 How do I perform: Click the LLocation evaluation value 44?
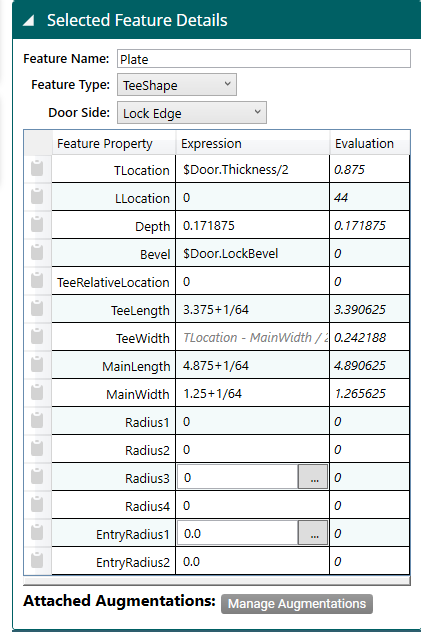341,198
